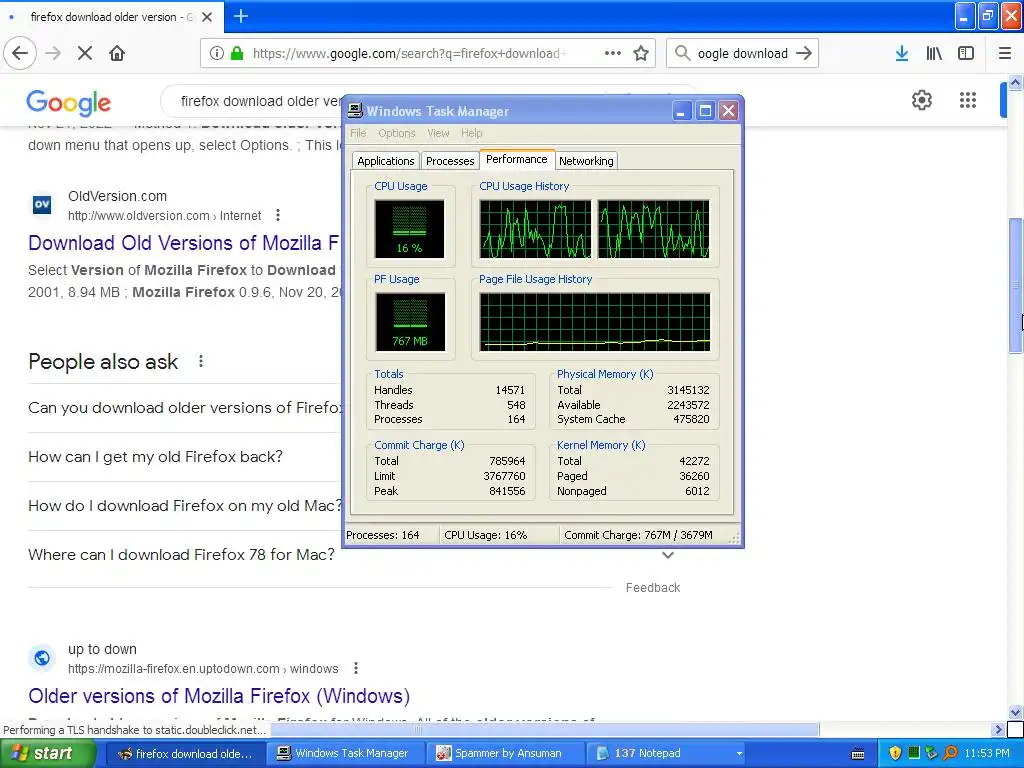Click the search bar magnifier icon
The image size is (1024, 768).
tap(682, 54)
